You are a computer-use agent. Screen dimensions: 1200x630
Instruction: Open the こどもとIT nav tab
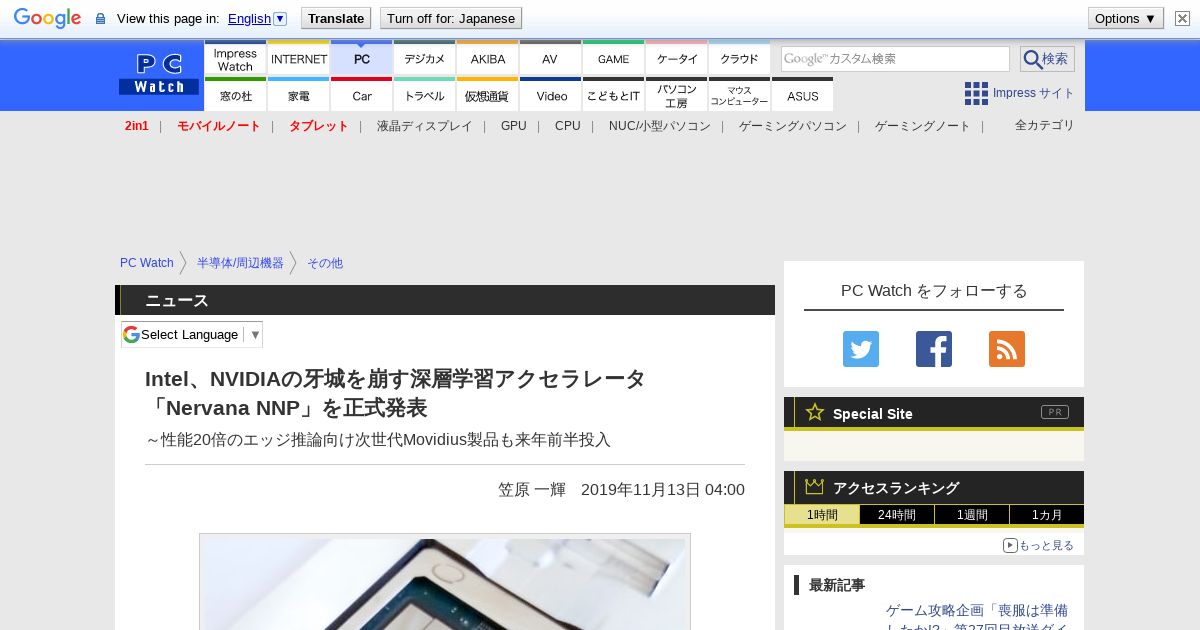tap(614, 95)
